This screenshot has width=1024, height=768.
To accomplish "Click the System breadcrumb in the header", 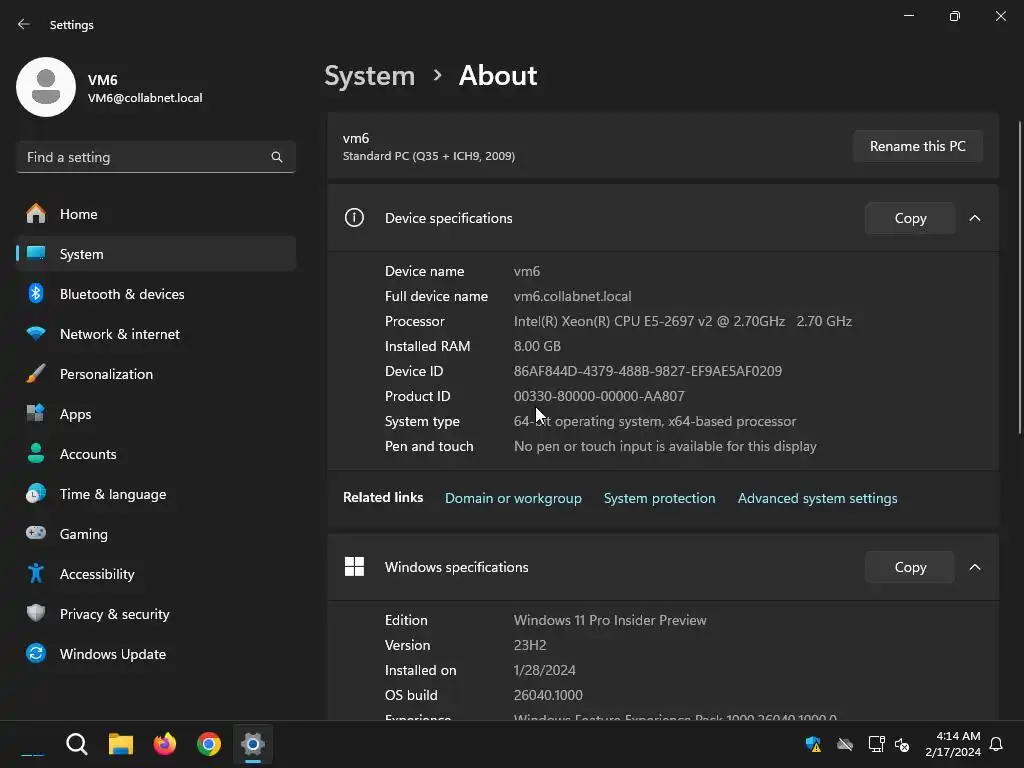I will [x=370, y=76].
